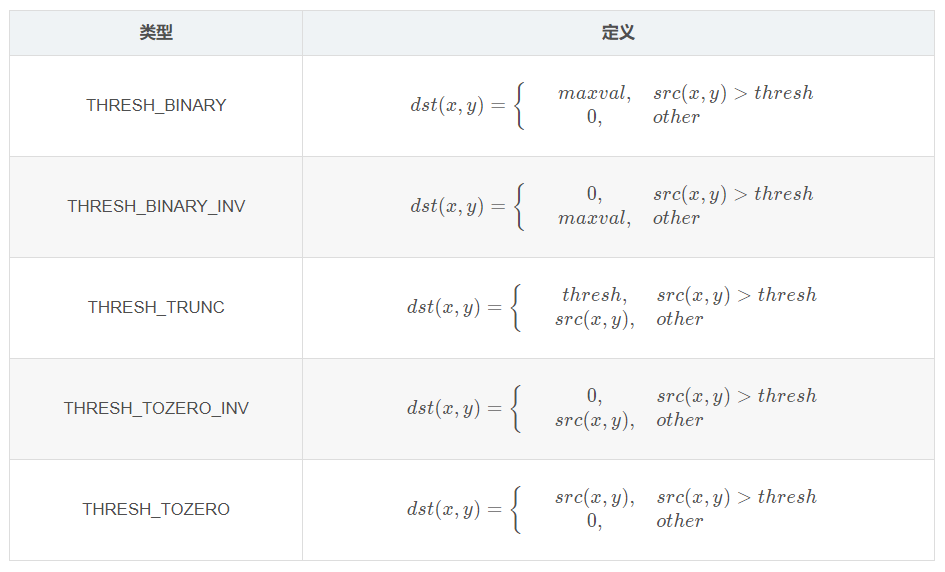Screen dimensions: 945x572
Task: Click the "0," value in THRESH_BINARY formula
Action: tap(594, 117)
